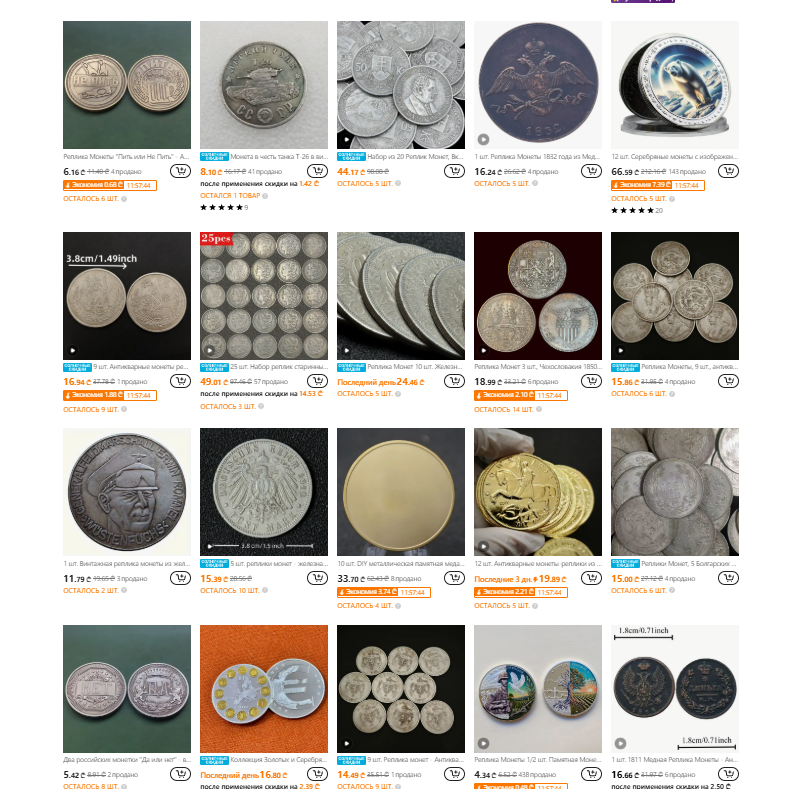Image resolution: width=786 pixels, height=789 pixels.
Task: Add the 15.00€ Bulgarian coin replicas to cart
Action: (728, 578)
